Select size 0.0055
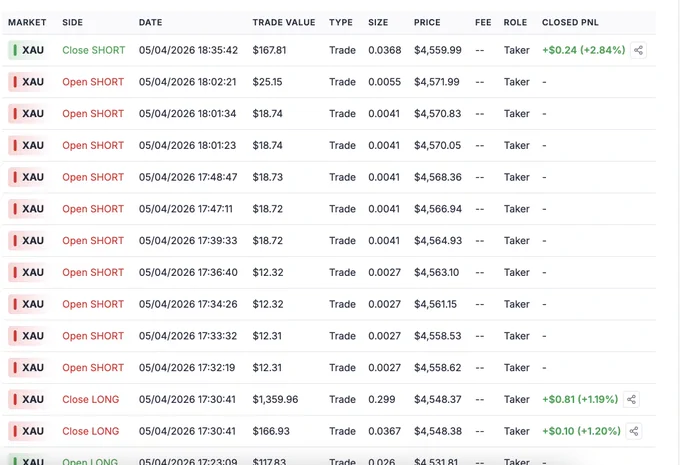This screenshot has width=680, height=465. [385, 82]
